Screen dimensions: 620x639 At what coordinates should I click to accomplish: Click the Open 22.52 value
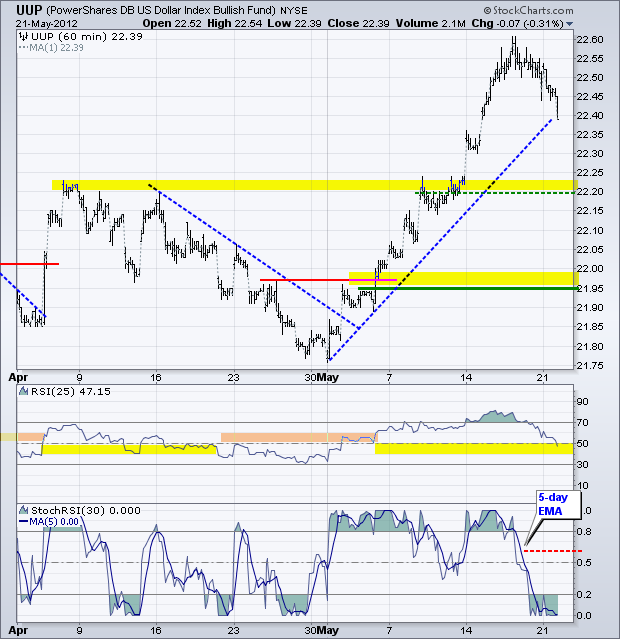[172, 24]
